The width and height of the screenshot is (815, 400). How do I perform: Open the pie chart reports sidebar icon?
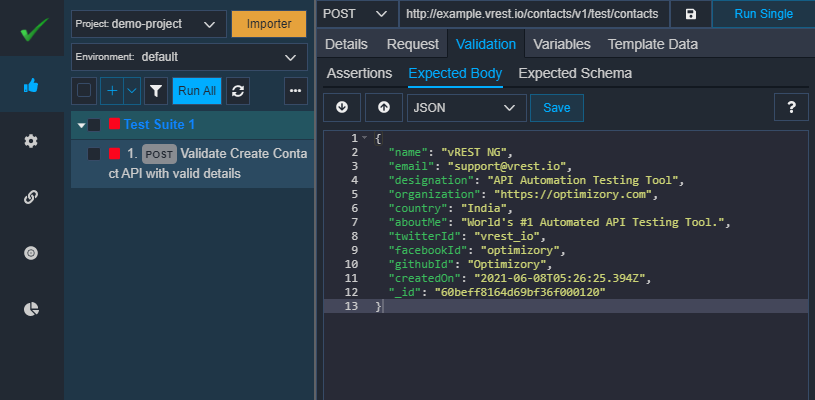pos(31,309)
